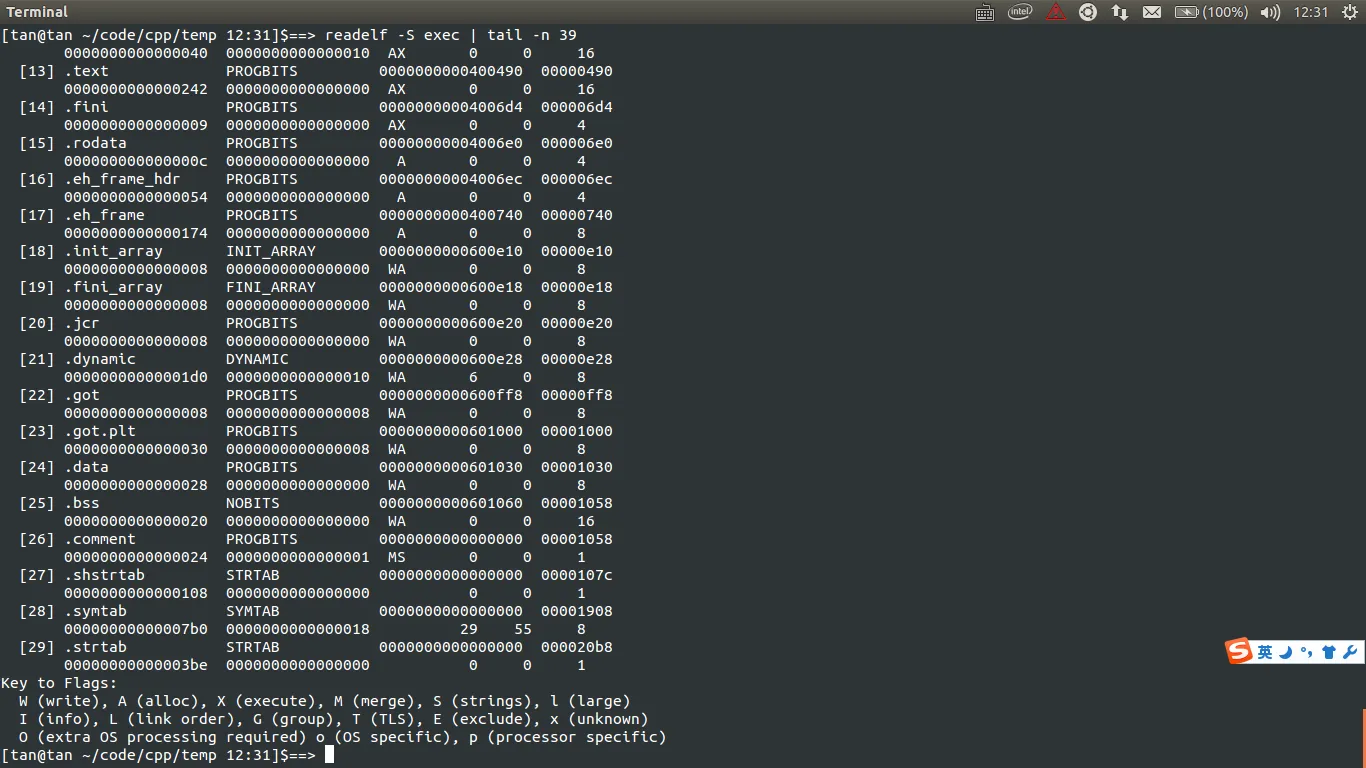
Task: Open the keyboard input indicator in top panel
Action: coord(984,12)
